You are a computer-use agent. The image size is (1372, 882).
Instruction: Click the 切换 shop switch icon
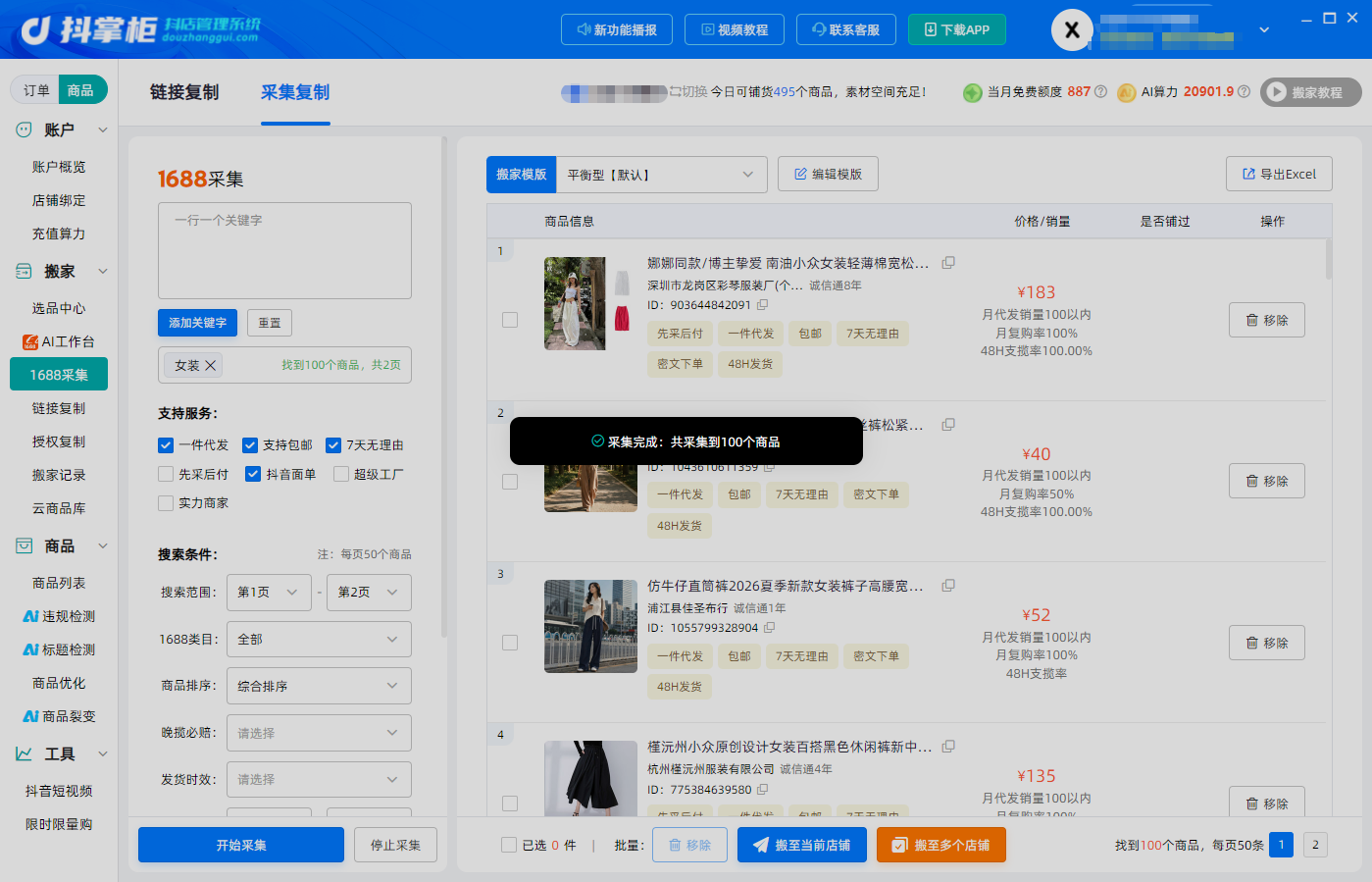pyautogui.click(x=677, y=91)
